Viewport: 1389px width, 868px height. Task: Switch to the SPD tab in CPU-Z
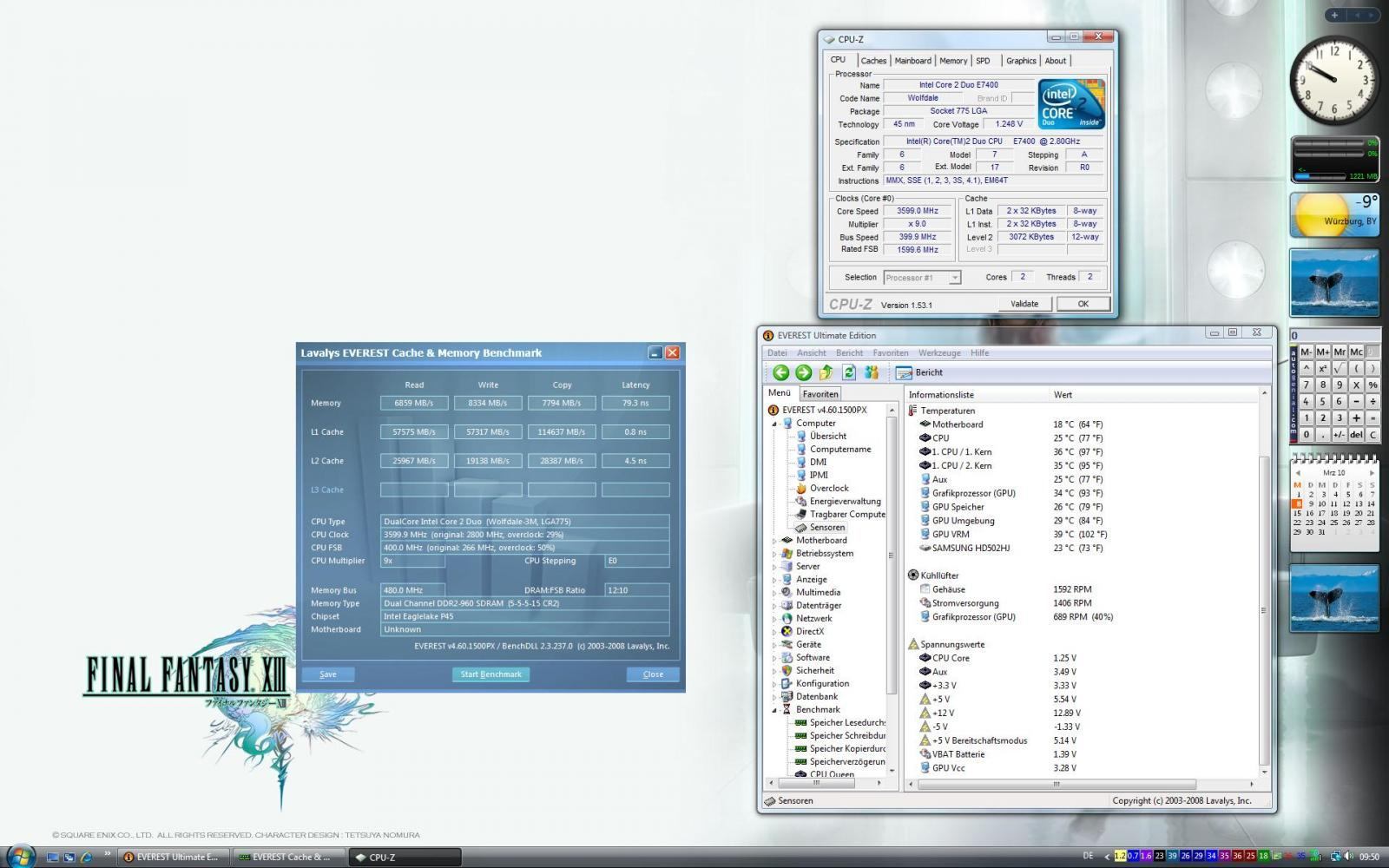983,61
